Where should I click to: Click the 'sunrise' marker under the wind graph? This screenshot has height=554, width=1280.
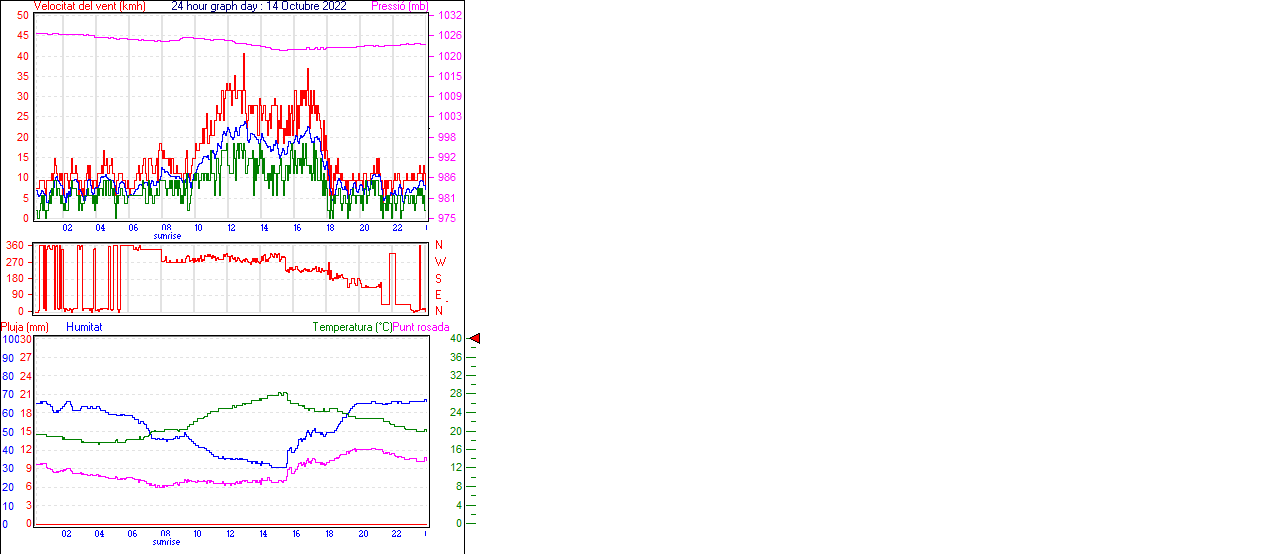click(x=167, y=236)
